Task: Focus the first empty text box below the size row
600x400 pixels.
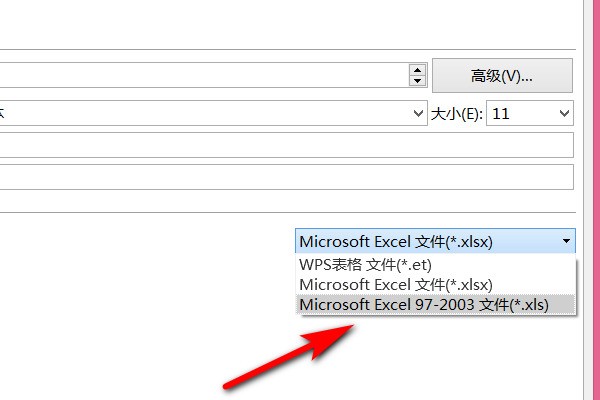Action: click(x=280, y=146)
